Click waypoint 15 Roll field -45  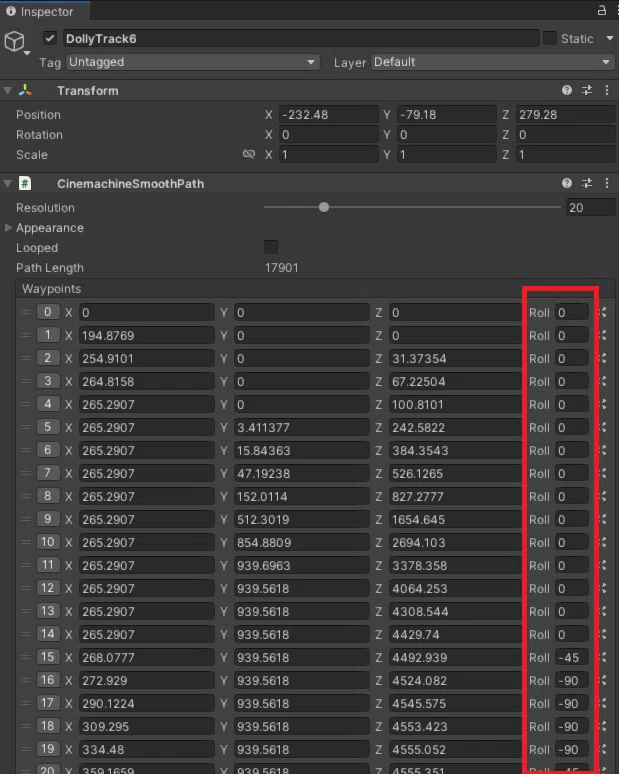coord(572,658)
